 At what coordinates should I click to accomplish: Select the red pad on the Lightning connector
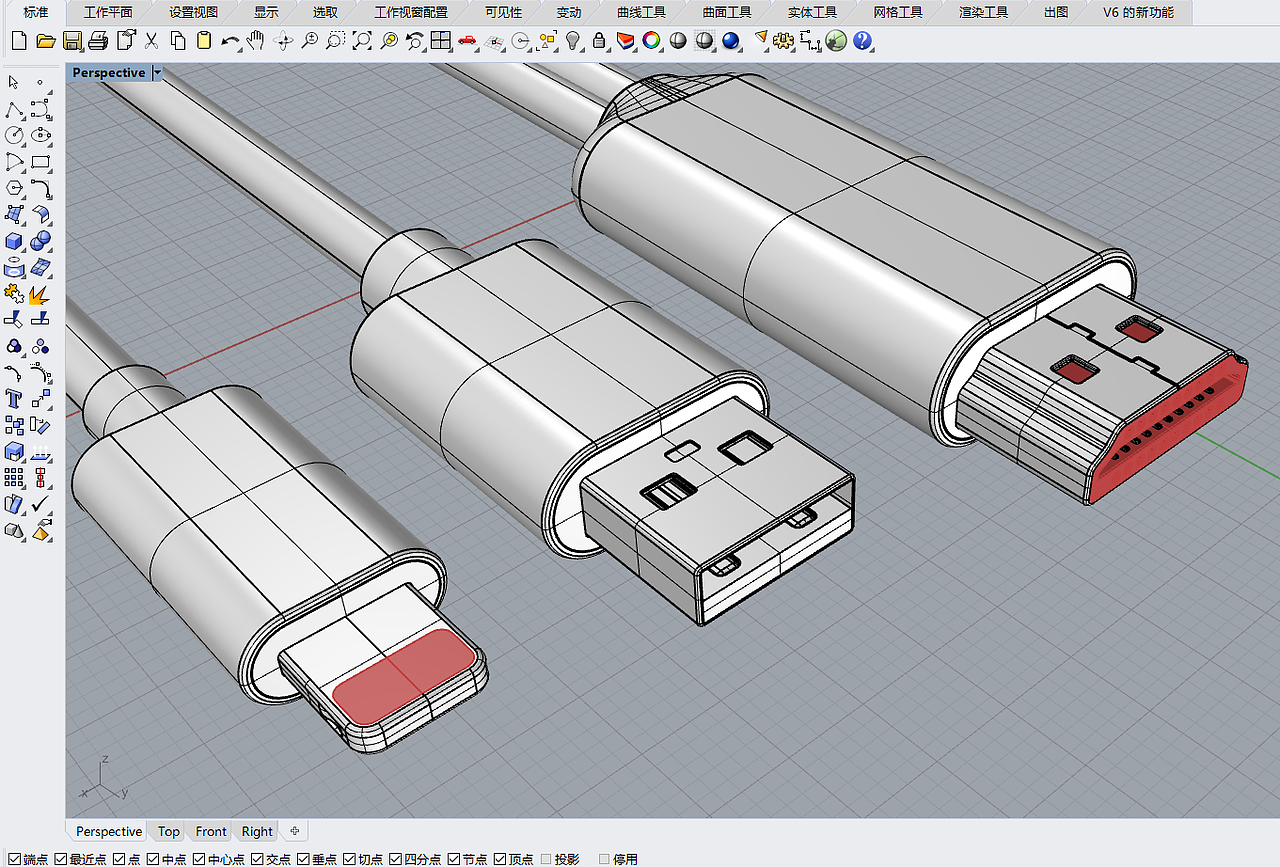click(x=404, y=677)
